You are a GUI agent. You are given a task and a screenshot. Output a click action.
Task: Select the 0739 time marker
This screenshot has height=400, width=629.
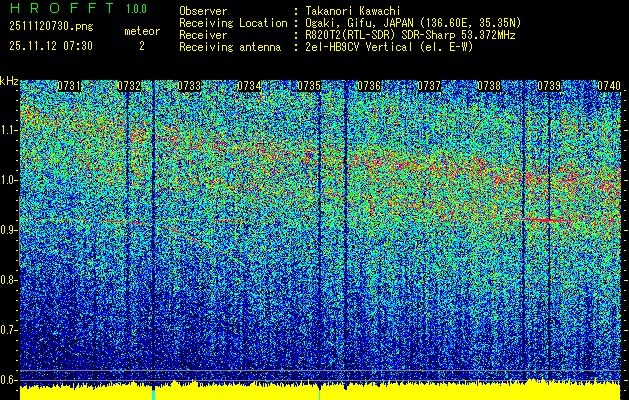click(549, 87)
